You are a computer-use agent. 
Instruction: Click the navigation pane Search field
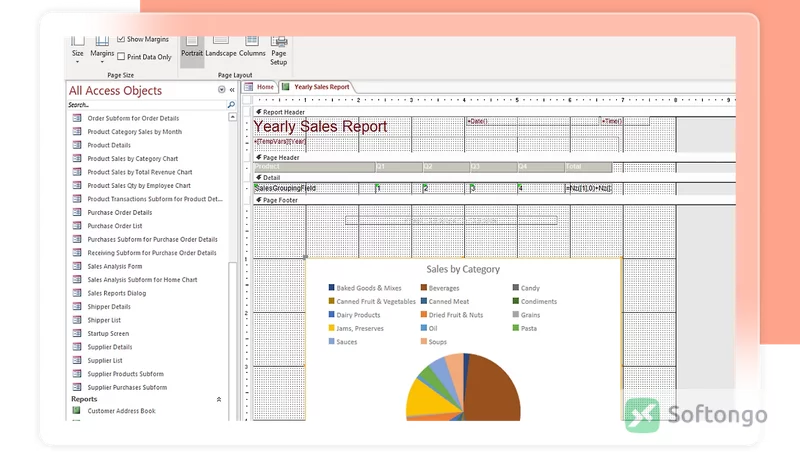[147, 105]
